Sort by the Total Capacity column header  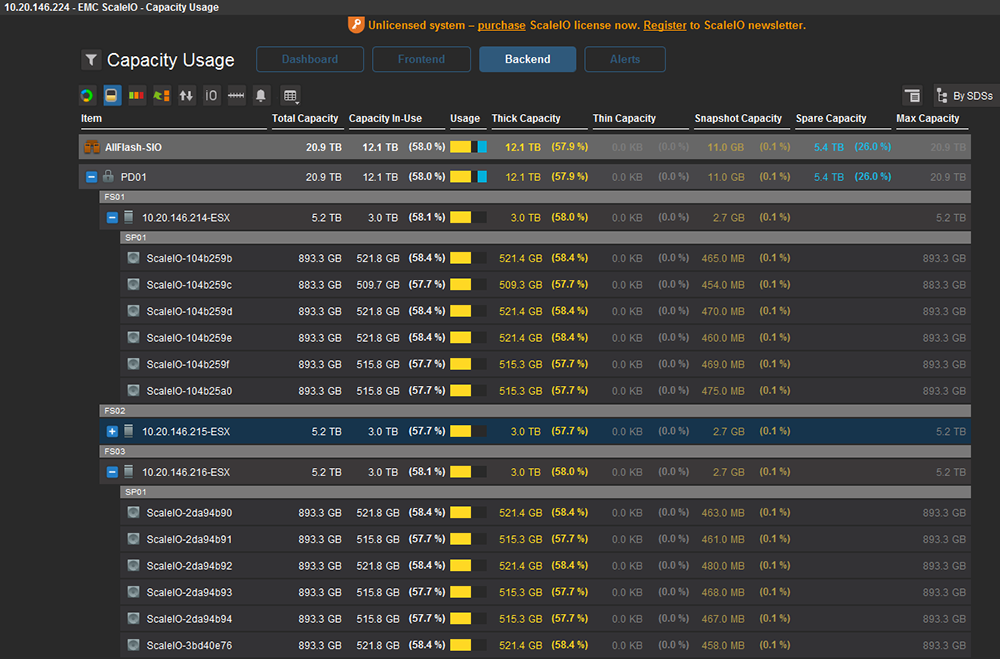305,119
